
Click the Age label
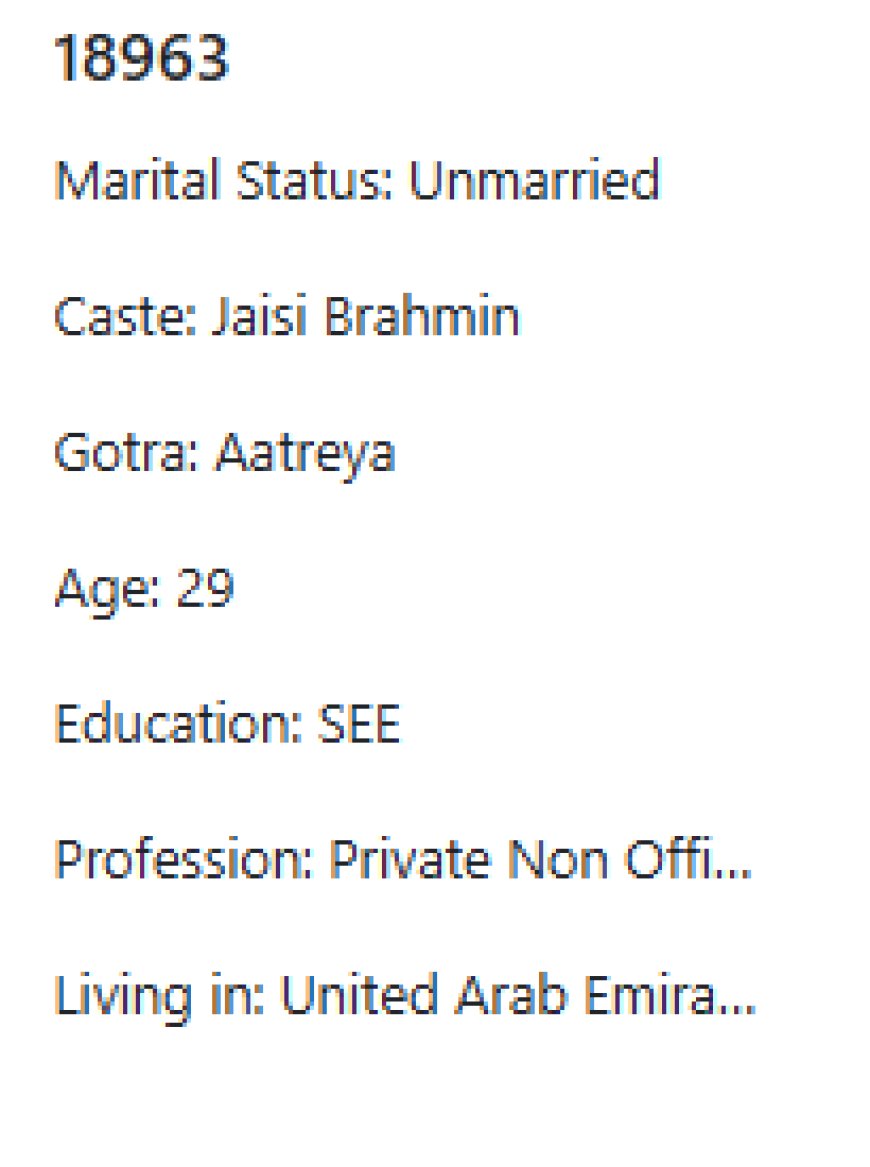tap(107, 589)
